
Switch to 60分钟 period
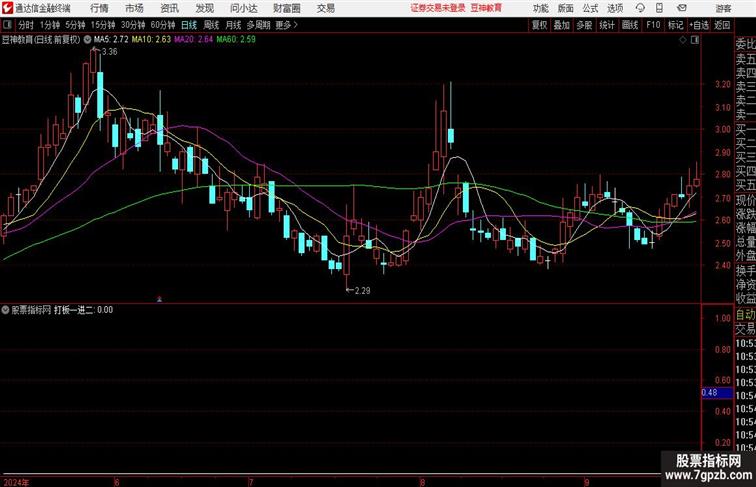click(x=162, y=25)
